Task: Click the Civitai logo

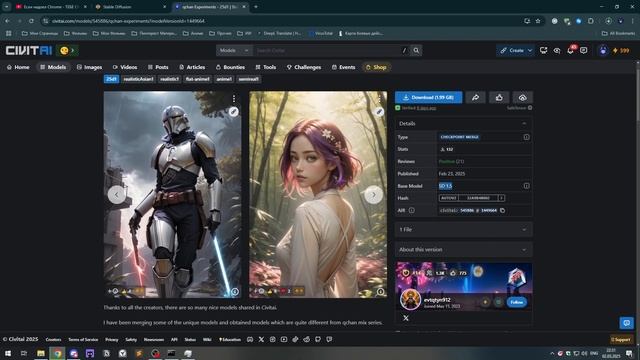Action: tap(29, 51)
